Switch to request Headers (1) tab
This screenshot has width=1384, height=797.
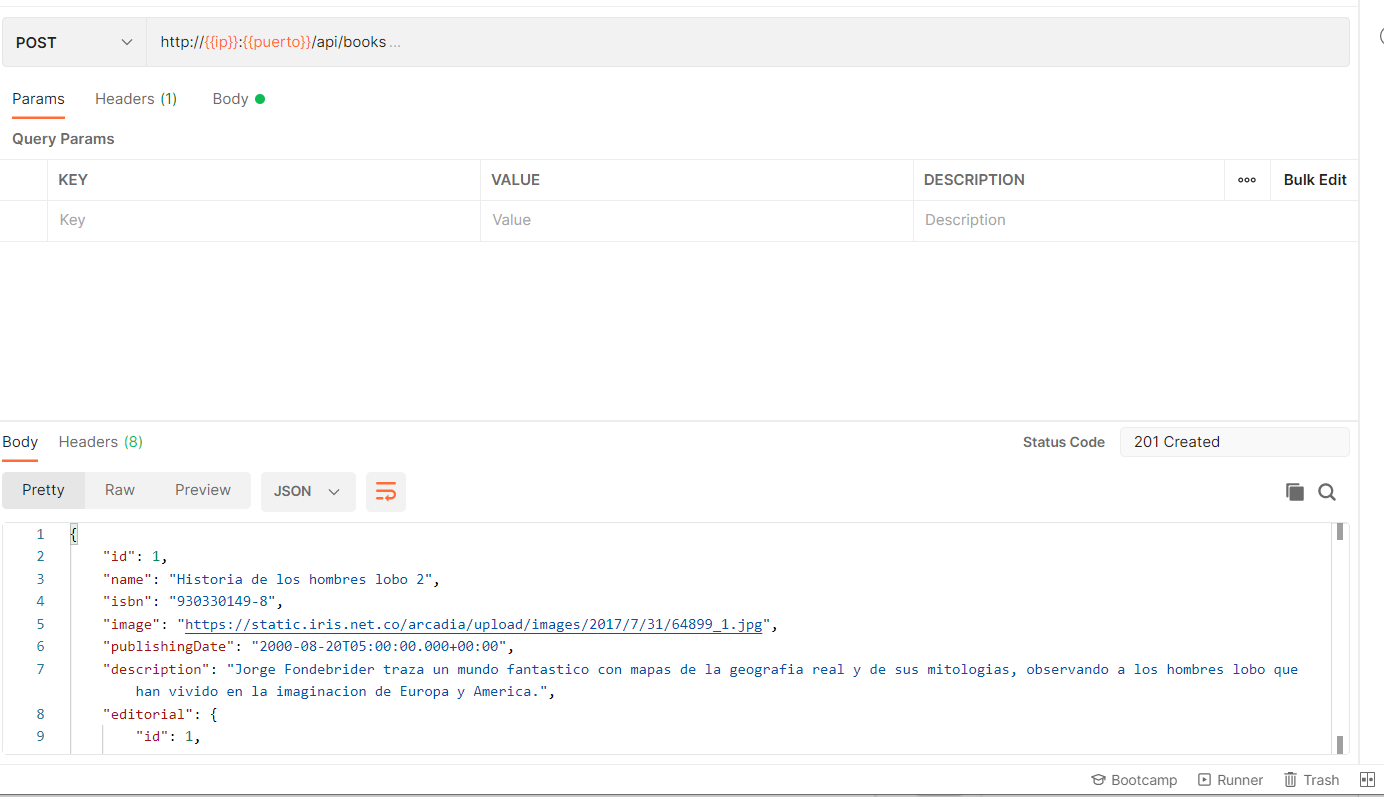pos(136,99)
